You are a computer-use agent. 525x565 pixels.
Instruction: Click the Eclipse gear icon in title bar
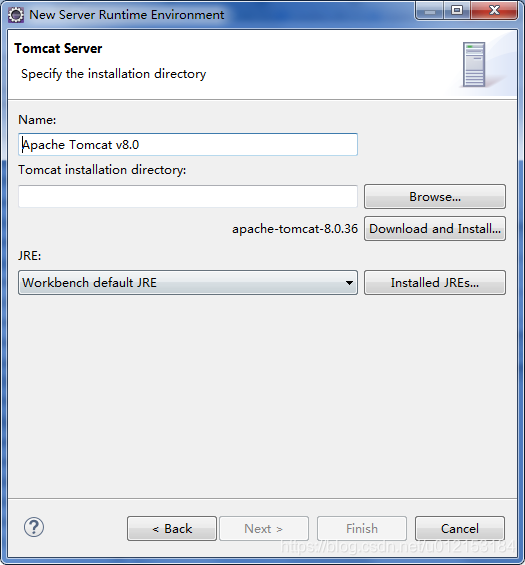coord(16,15)
